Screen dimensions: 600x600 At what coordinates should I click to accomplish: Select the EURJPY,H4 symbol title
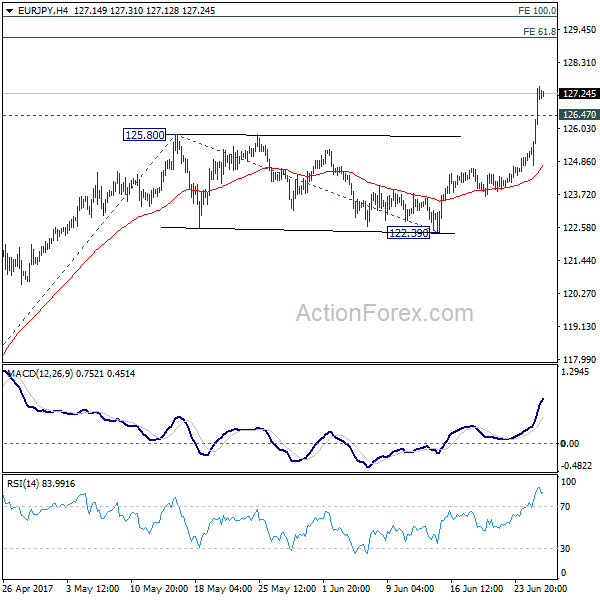click(x=43, y=11)
